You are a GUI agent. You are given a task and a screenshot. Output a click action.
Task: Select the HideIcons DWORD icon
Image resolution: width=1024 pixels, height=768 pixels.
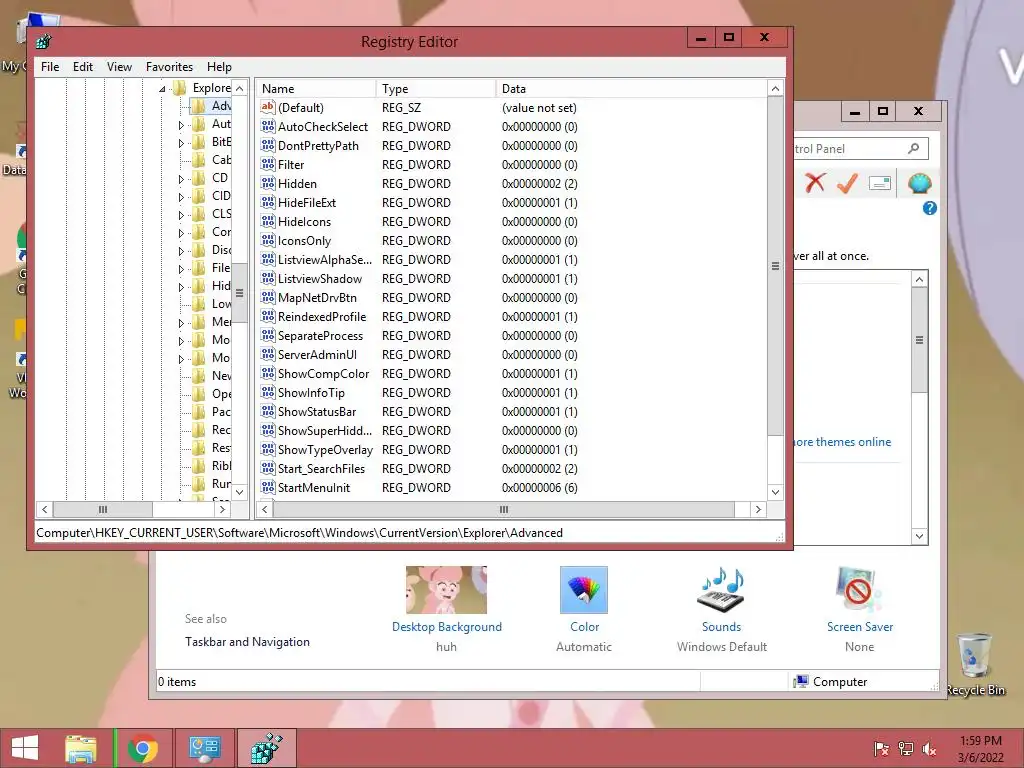point(268,221)
